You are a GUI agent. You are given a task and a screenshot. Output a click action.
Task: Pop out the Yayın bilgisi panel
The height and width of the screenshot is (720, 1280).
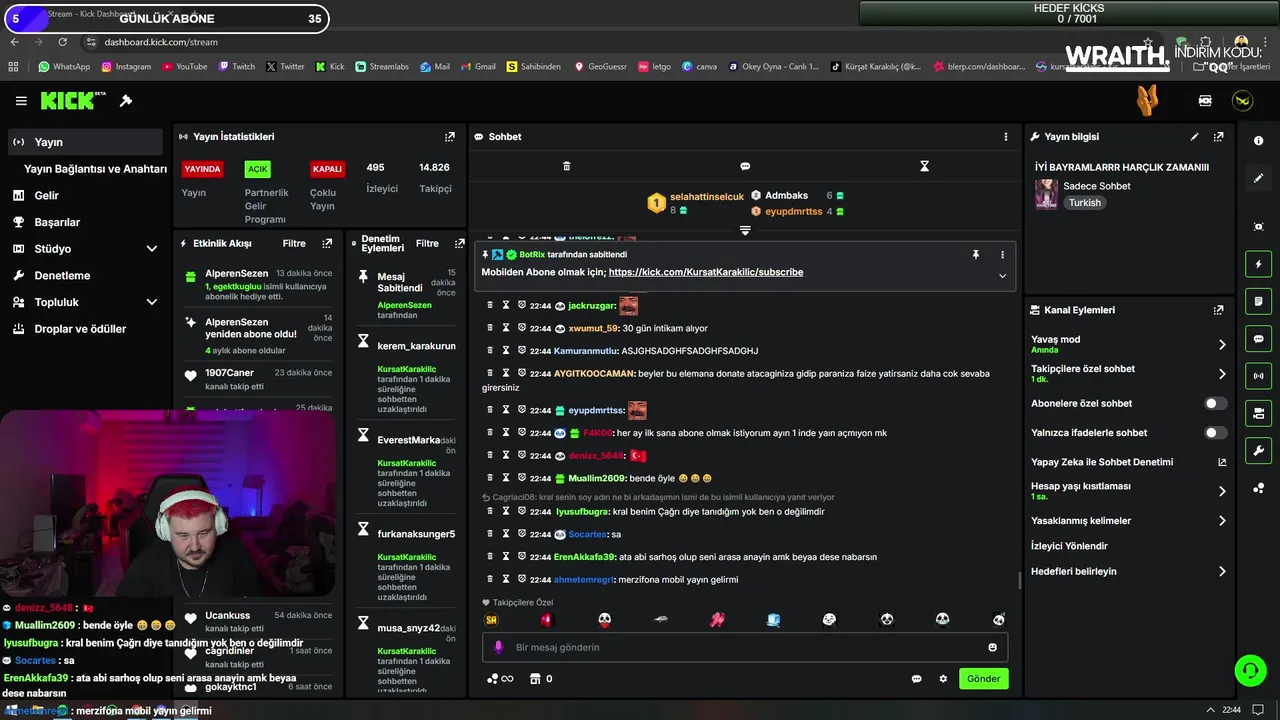pyautogui.click(x=1218, y=137)
